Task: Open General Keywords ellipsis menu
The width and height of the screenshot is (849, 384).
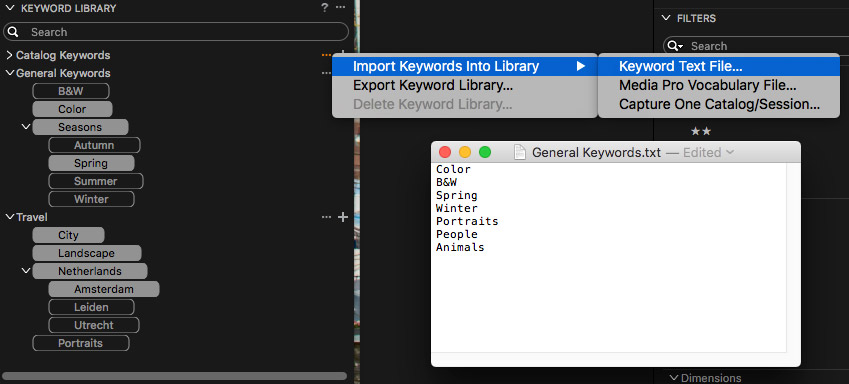Action: click(x=326, y=73)
